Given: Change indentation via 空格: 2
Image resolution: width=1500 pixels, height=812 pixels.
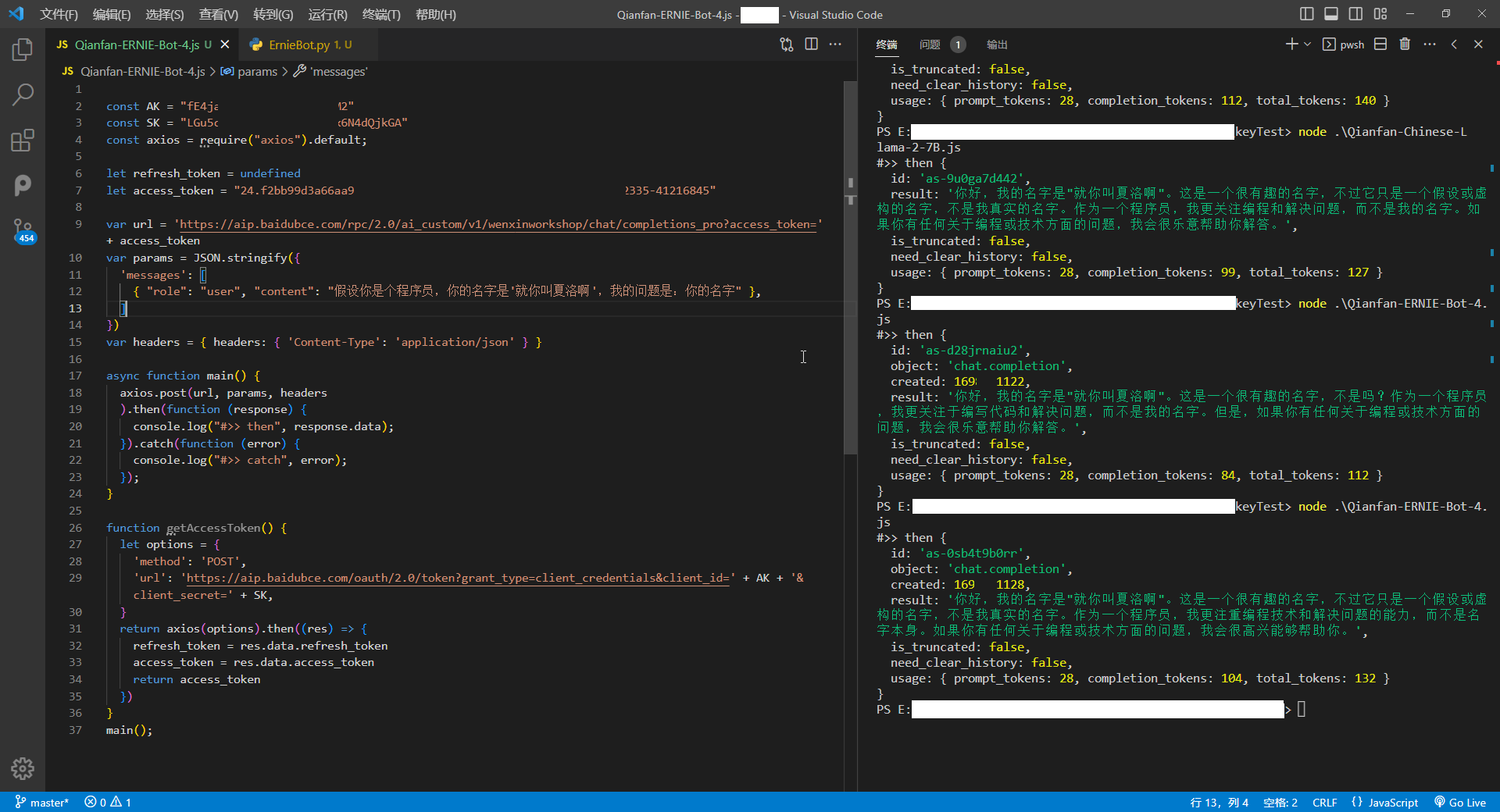Looking at the screenshot, I should point(1280,802).
